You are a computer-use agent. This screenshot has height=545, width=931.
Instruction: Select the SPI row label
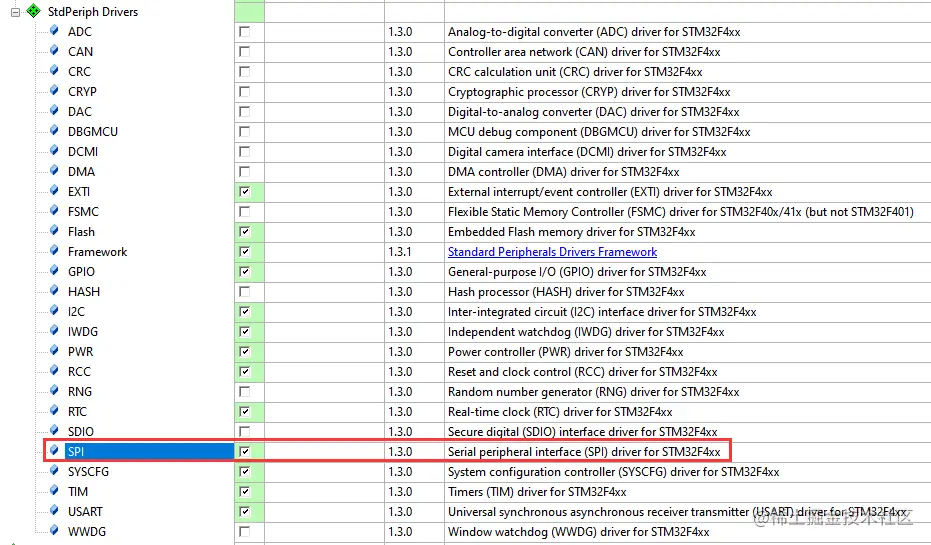75,452
